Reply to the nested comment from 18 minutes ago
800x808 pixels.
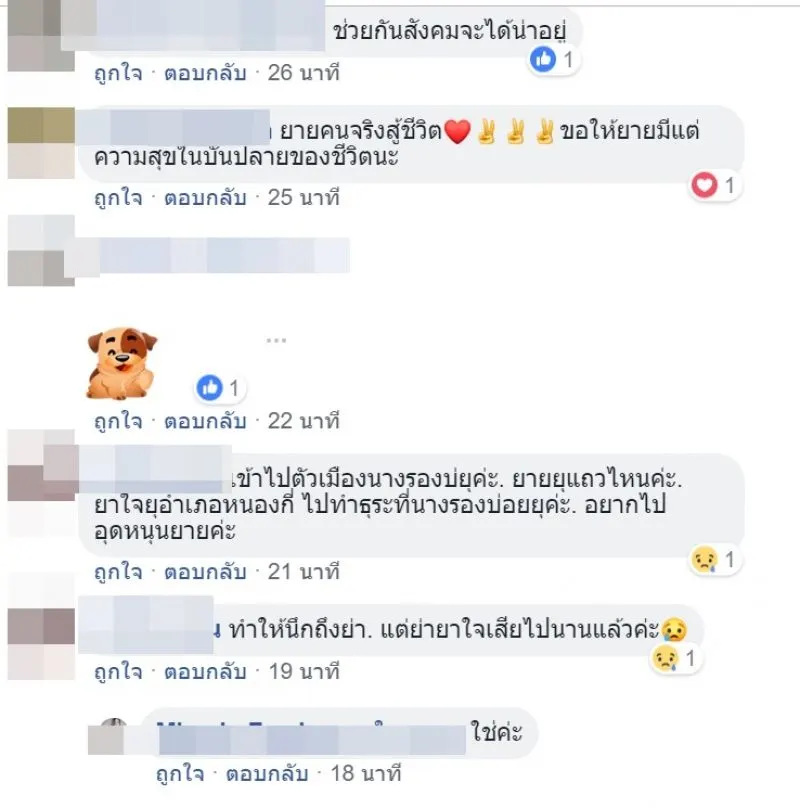click(x=267, y=773)
